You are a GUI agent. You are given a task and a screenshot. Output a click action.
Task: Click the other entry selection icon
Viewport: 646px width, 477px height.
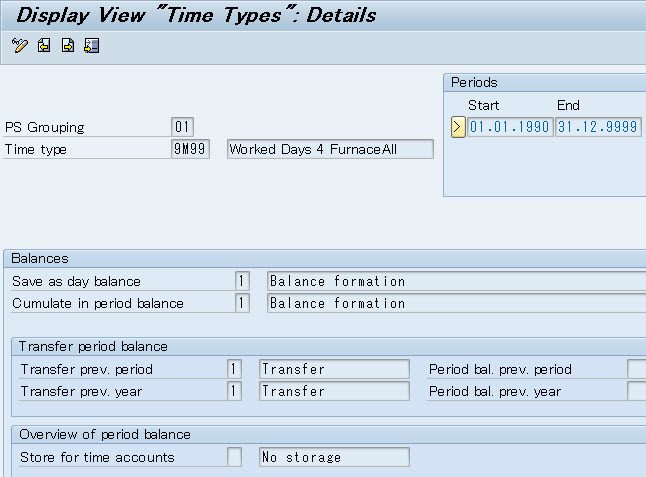[x=91, y=46]
